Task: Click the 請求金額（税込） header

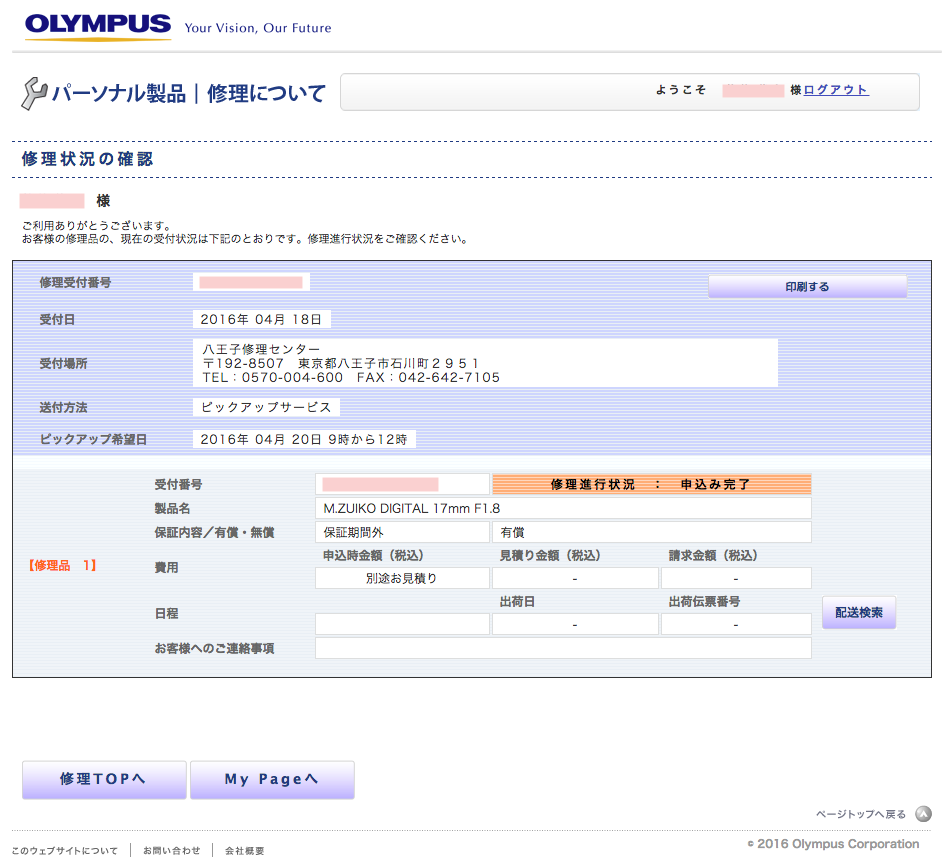Action: (x=713, y=555)
